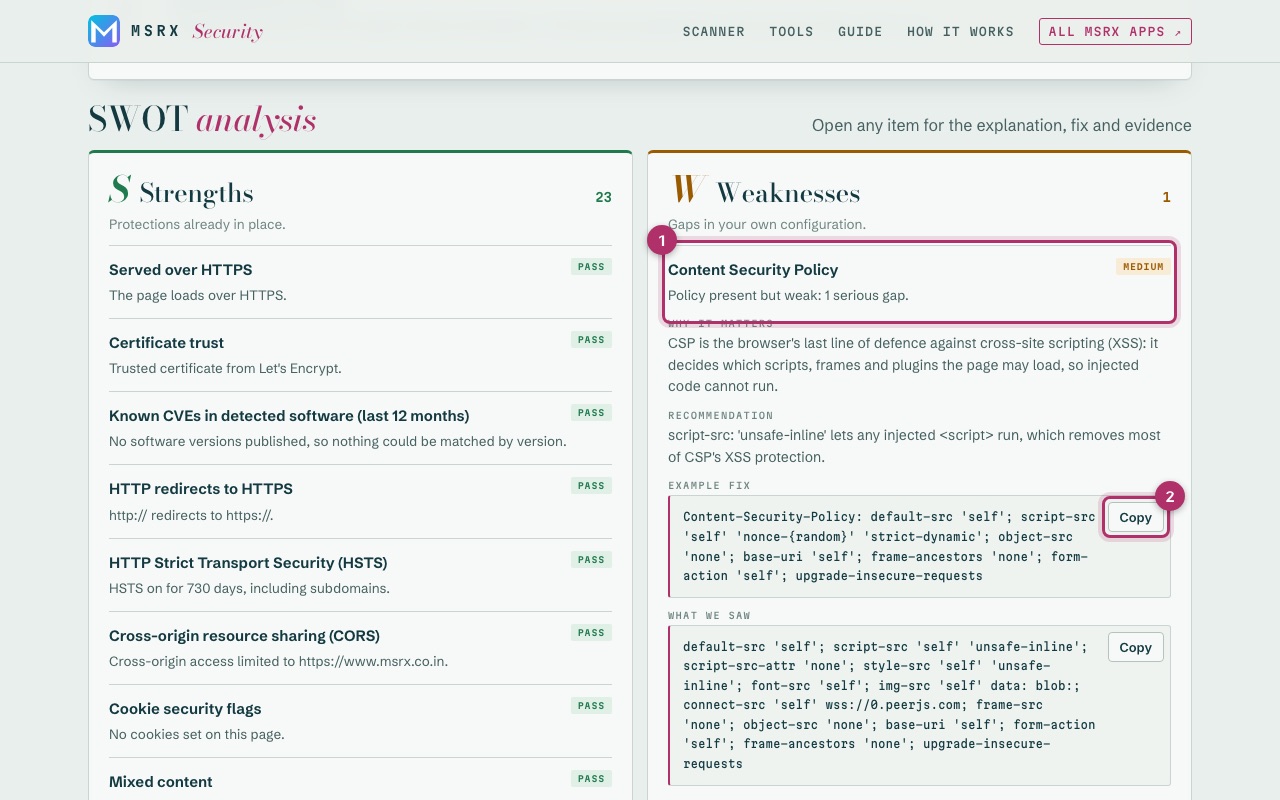Click PASS badge for Certificate trust
This screenshot has width=1280, height=800.
pos(591,340)
